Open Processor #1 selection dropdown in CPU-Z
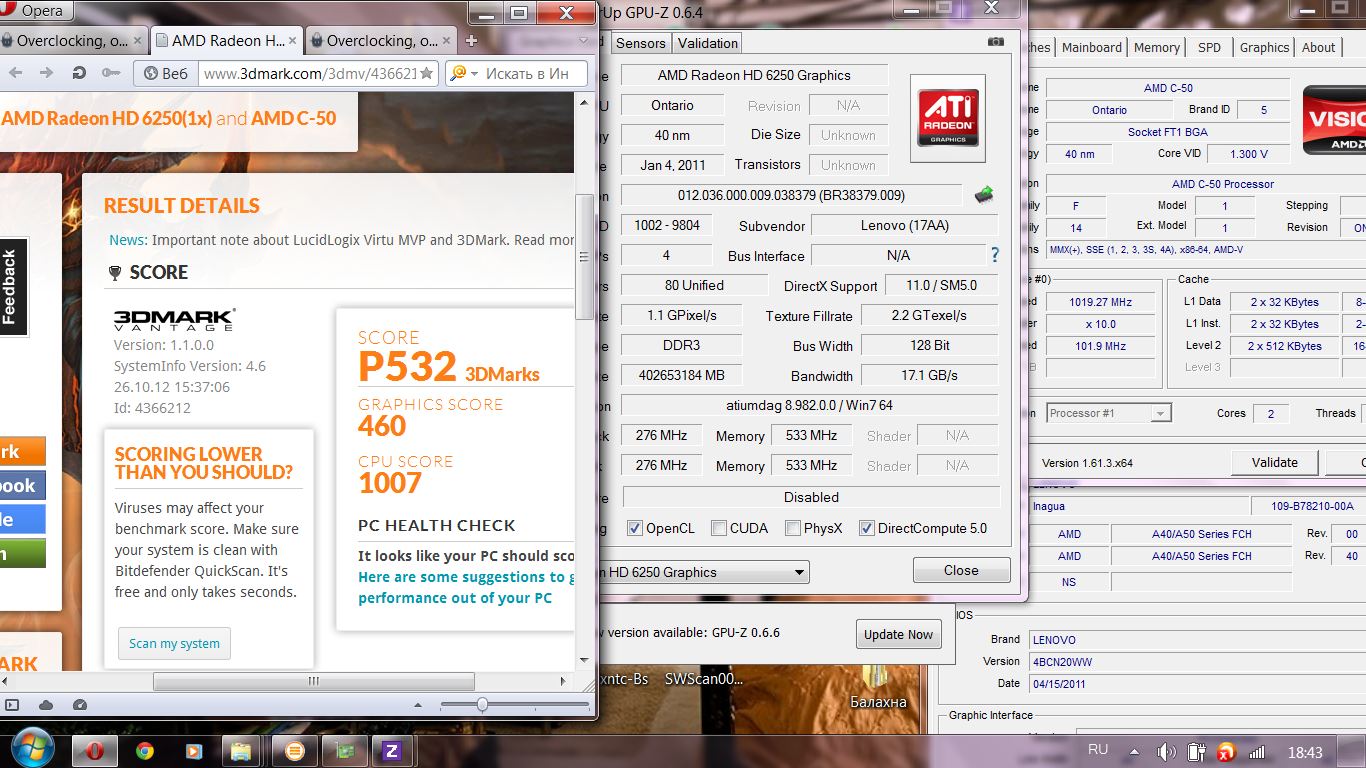The height and width of the screenshot is (768, 1366). point(1108,413)
